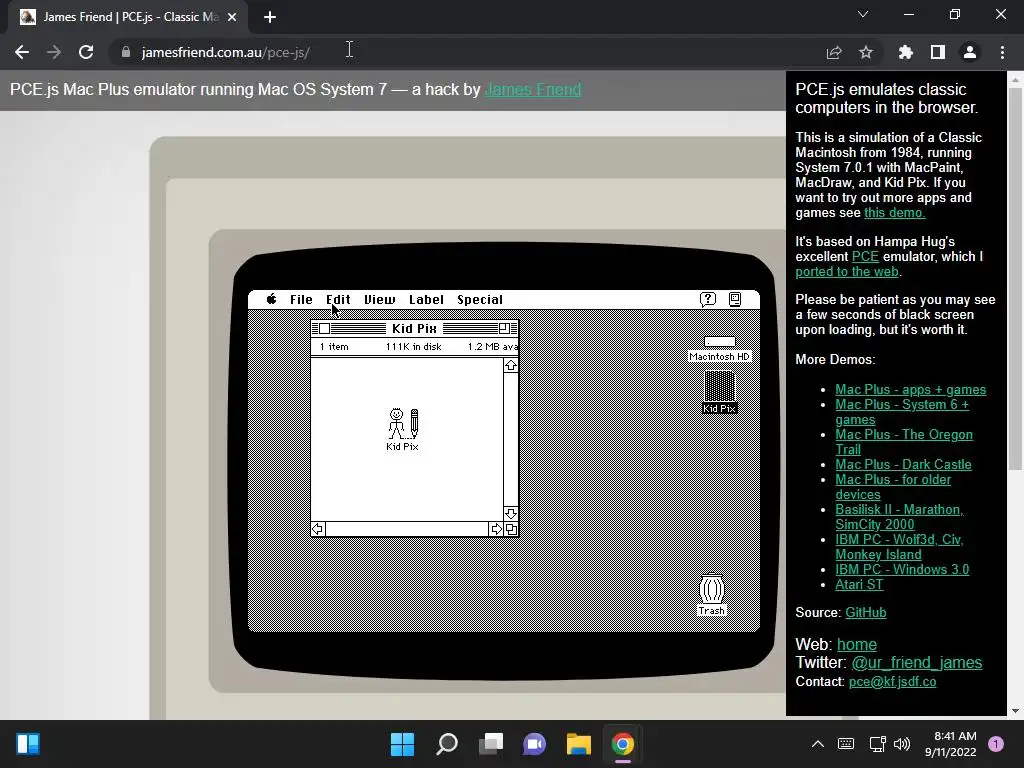Screen dimensions: 1024x768
Task: Open the Chrome three-dot menu
Action: (x=1002, y=52)
